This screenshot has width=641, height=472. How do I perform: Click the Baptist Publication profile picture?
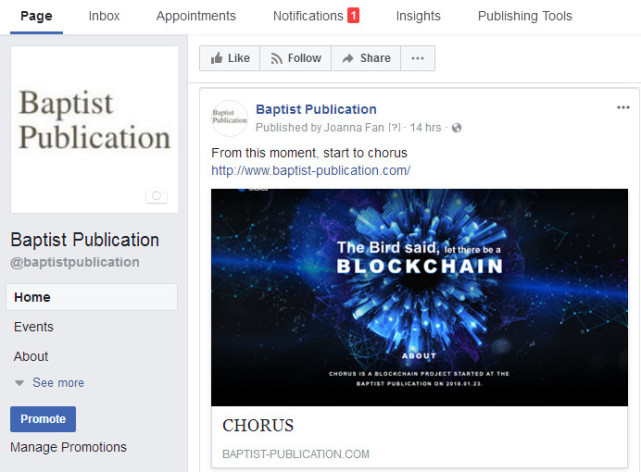[x=94, y=130]
